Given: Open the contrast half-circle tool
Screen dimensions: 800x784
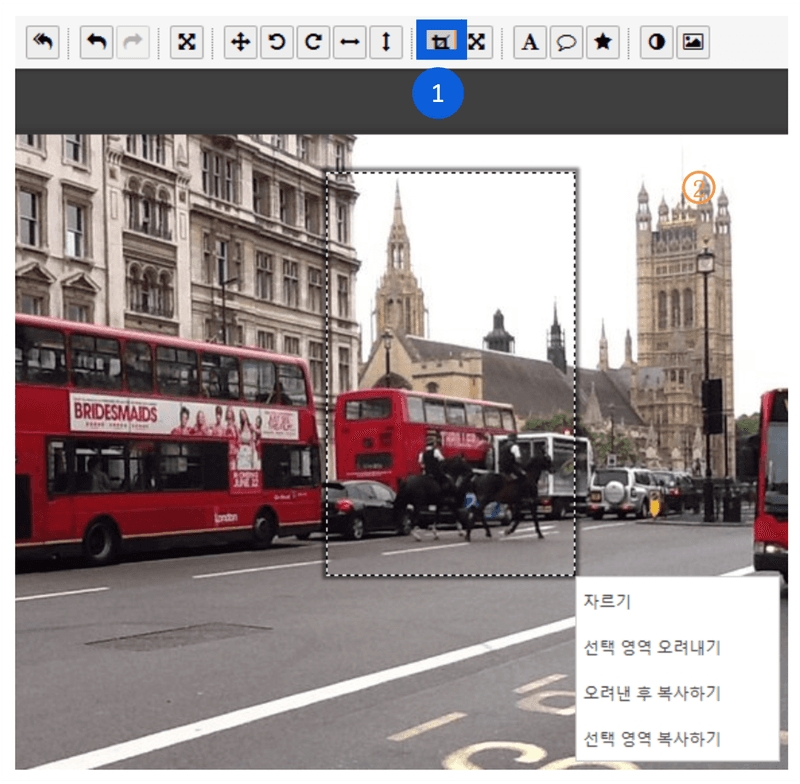Looking at the screenshot, I should point(657,42).
